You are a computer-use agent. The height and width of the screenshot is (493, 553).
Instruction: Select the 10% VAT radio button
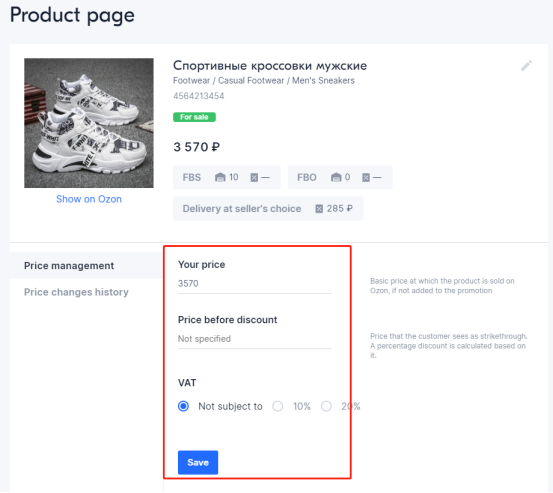[278, 406]
